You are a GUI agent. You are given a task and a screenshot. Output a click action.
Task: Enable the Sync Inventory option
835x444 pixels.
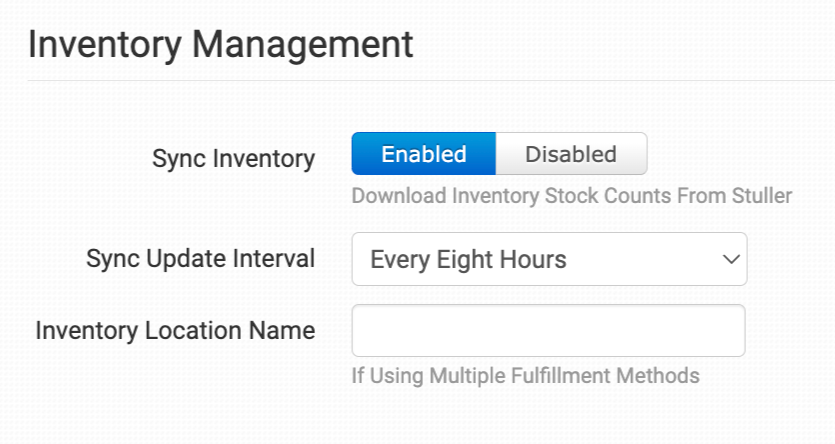424,154
